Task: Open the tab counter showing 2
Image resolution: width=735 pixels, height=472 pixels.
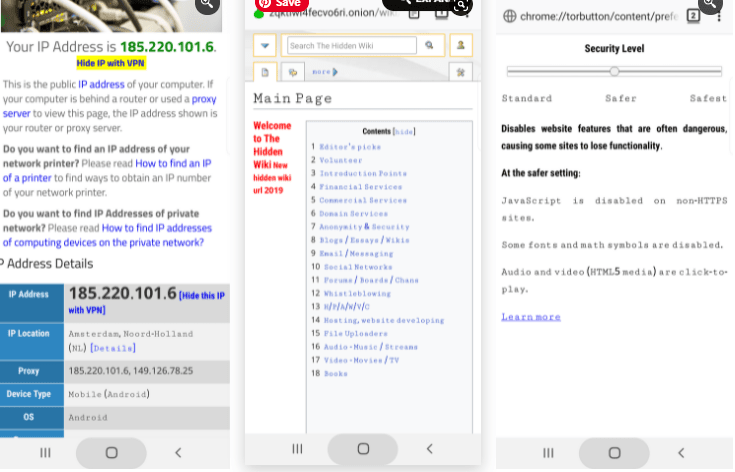Action: pos(693,15)
